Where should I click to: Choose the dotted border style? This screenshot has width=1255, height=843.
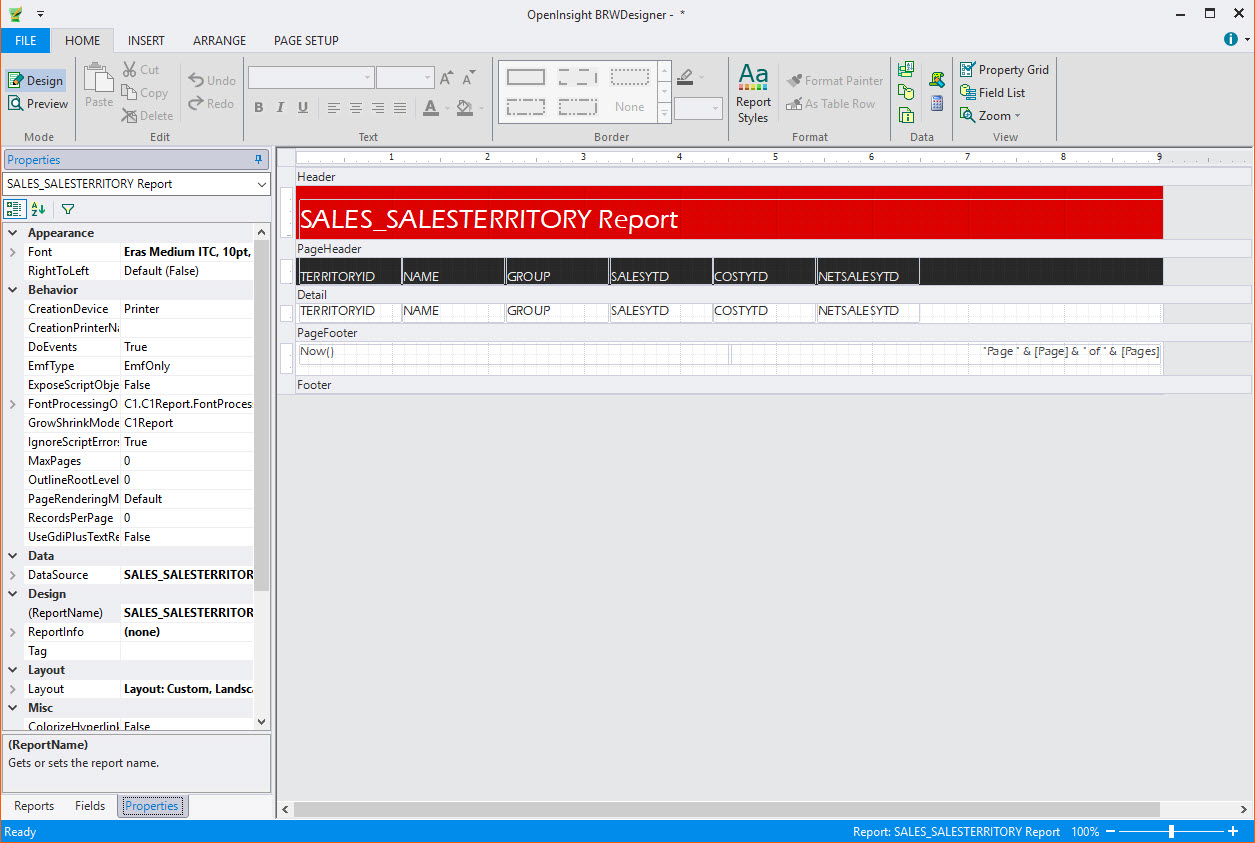tap(630, 77)
